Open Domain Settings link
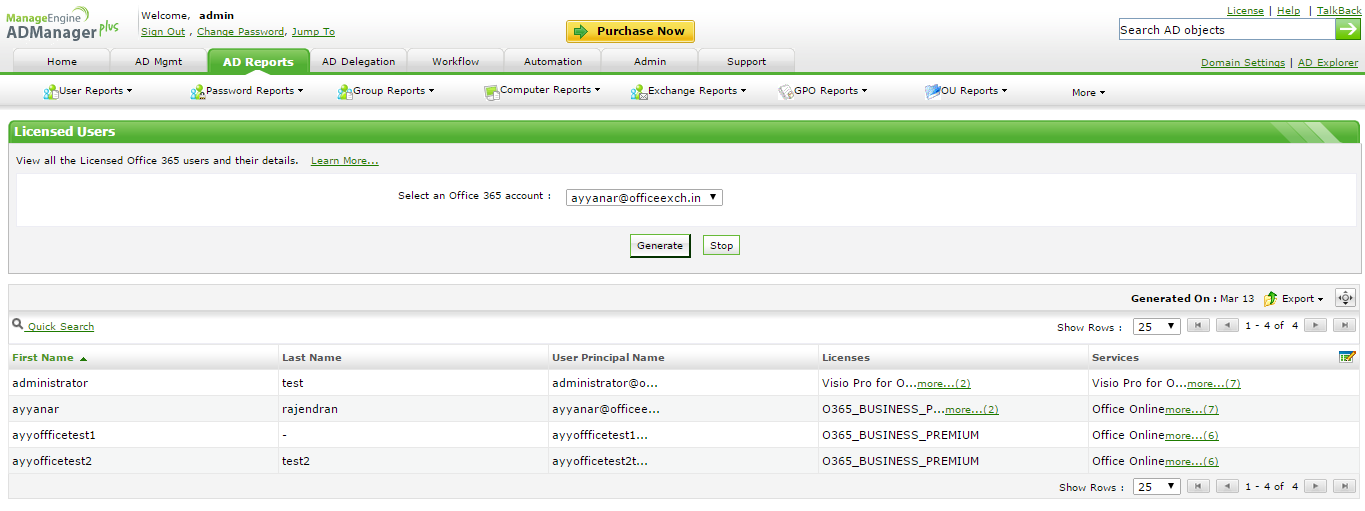Image resolution: width=1365 pixels, height=511 pixels. click(x=1243, y=63)
